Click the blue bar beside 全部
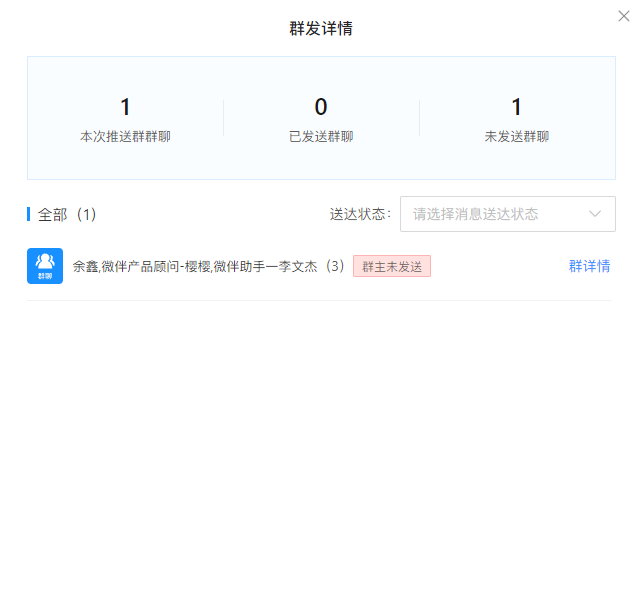 tap(29, 215)
